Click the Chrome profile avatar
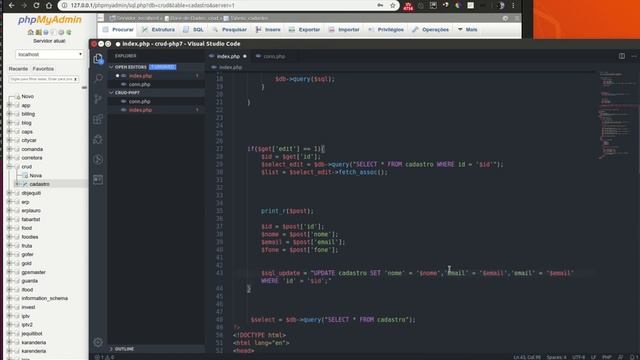This screenshot has width=640, height=360. click(x=501, y=5)
